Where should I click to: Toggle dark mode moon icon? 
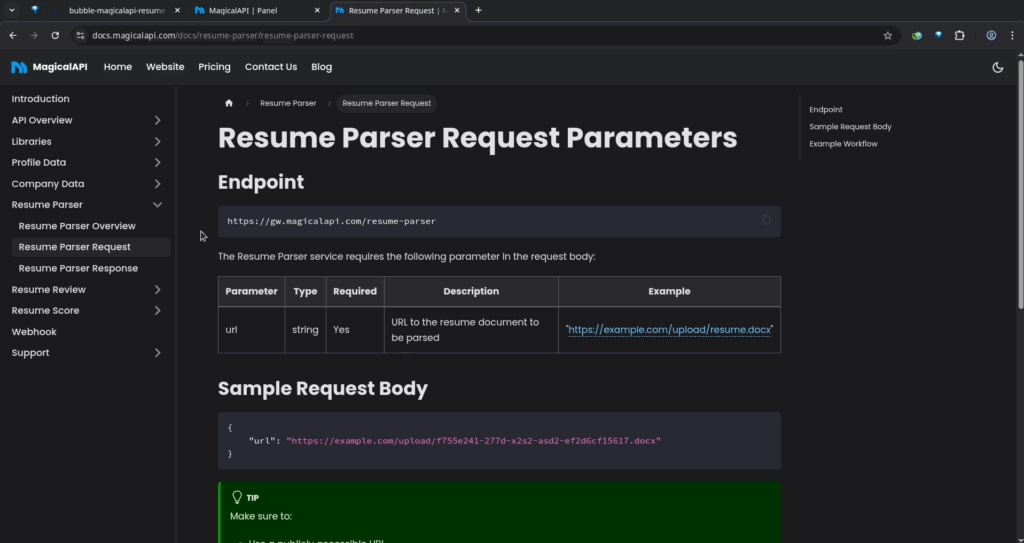997,67
